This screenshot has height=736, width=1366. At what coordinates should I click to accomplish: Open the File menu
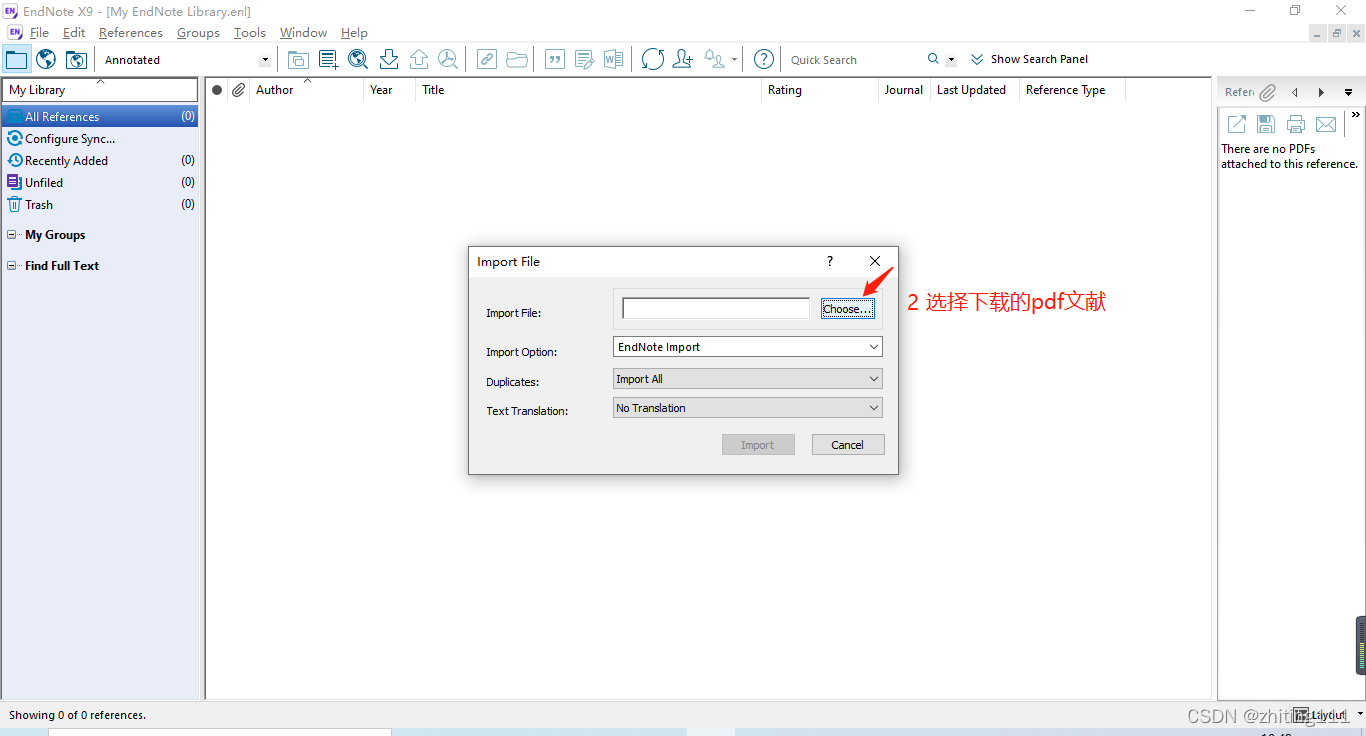pyautogui.click(x=39, y=33)
